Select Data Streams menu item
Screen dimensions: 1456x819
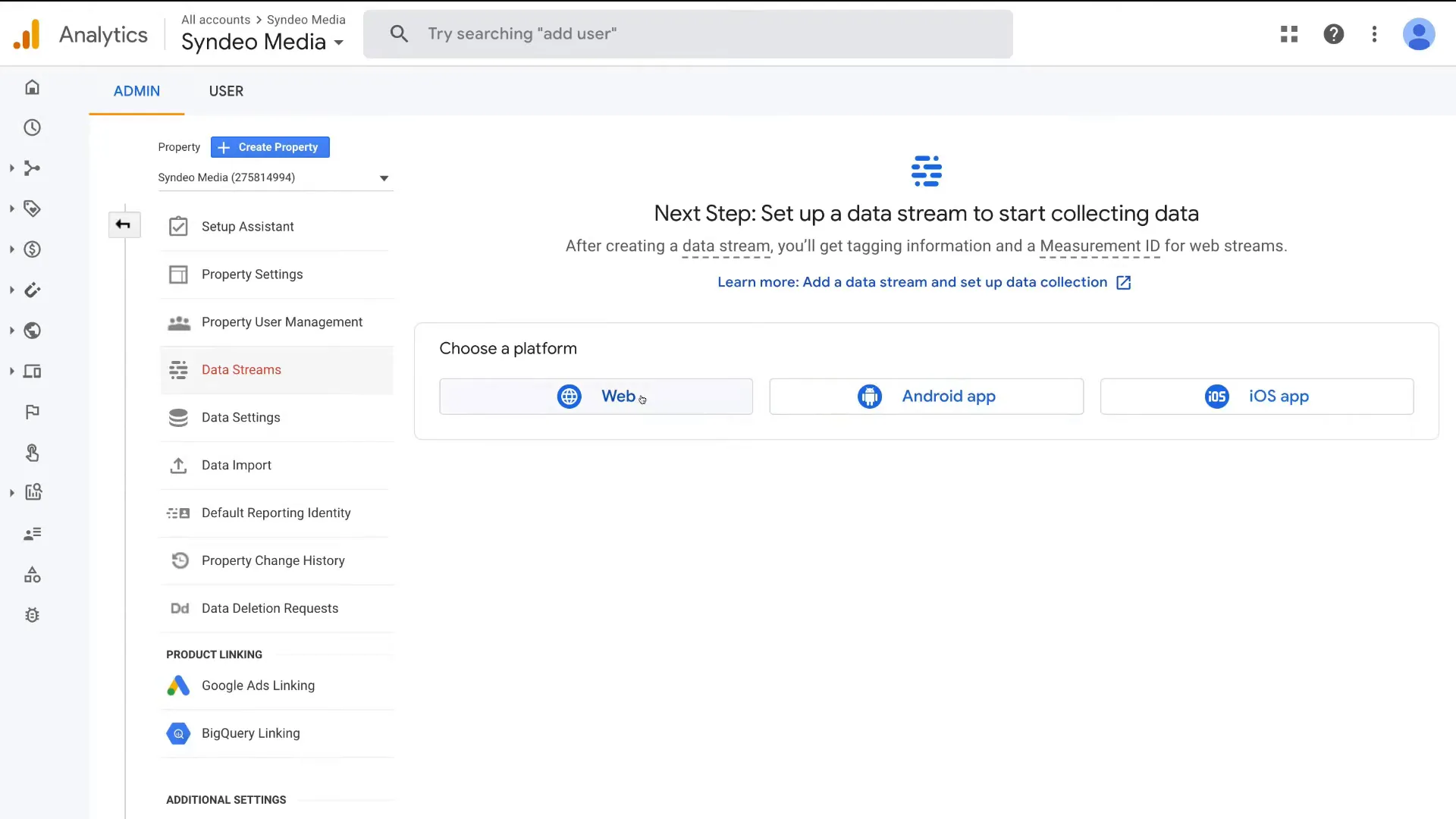pos(277,370)
